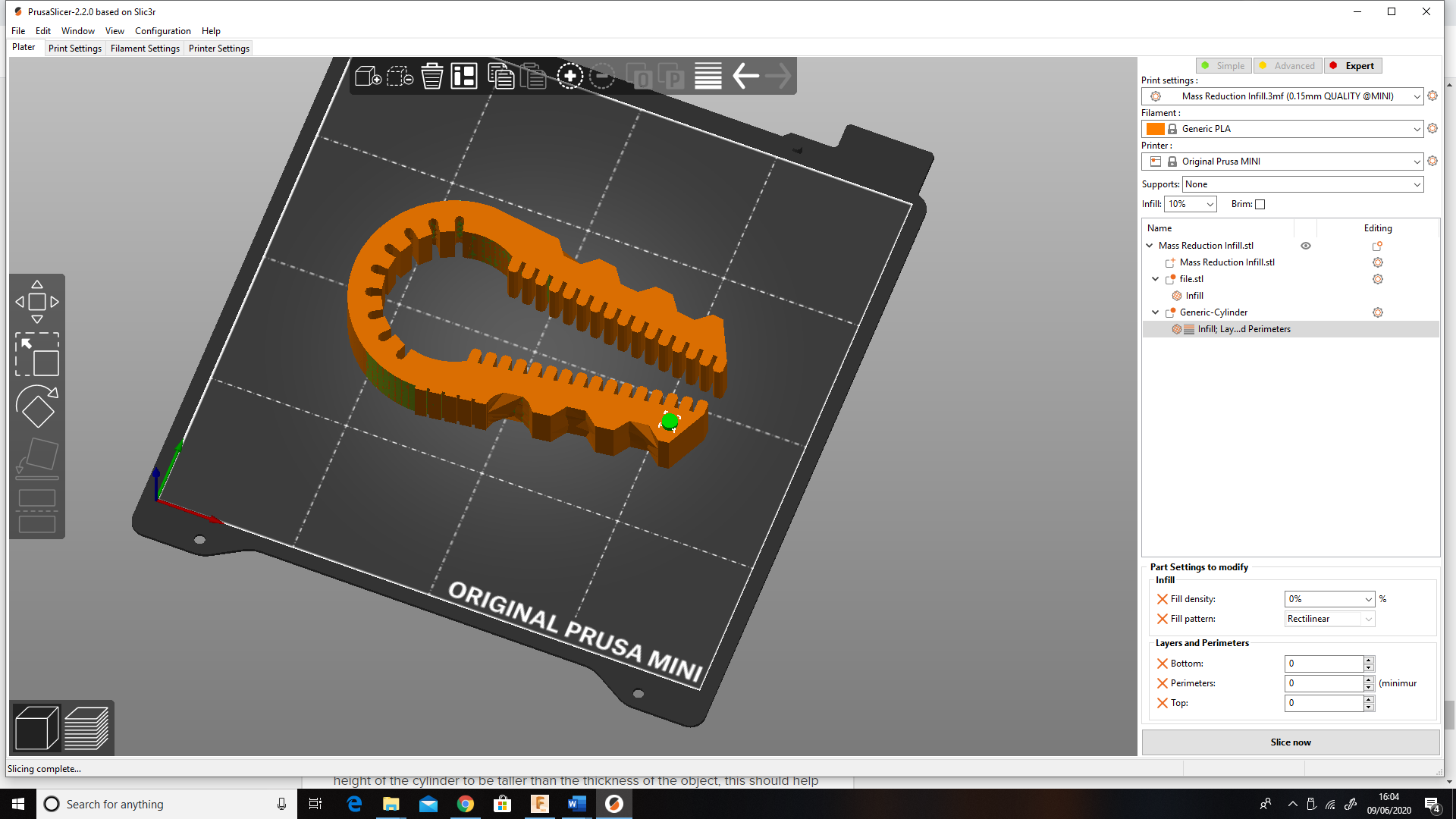Collapse the Generic-Cylinder tree node
Screen dimensions: 1456x819
point(1155,312)
